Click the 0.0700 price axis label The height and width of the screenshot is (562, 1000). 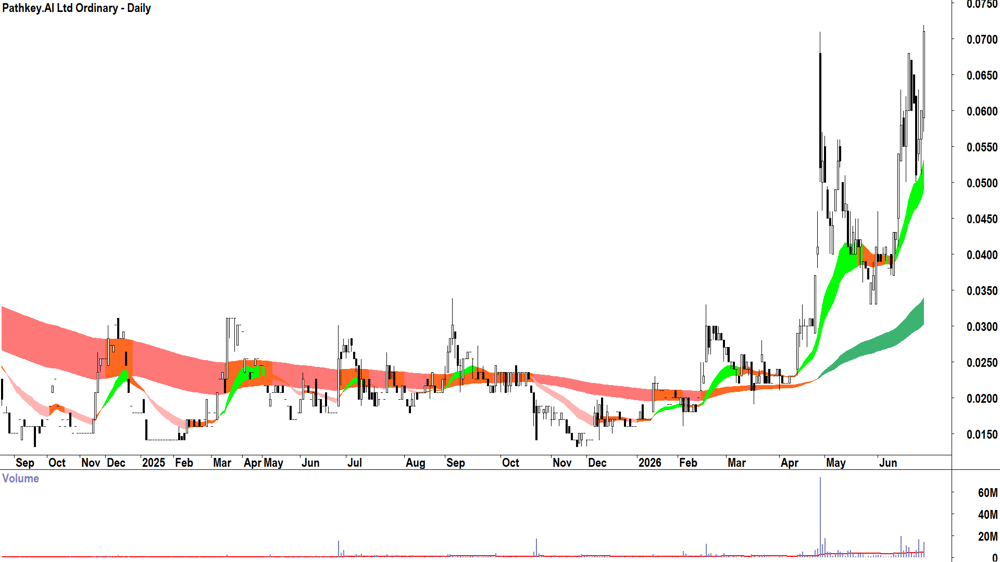pos(982,40)
